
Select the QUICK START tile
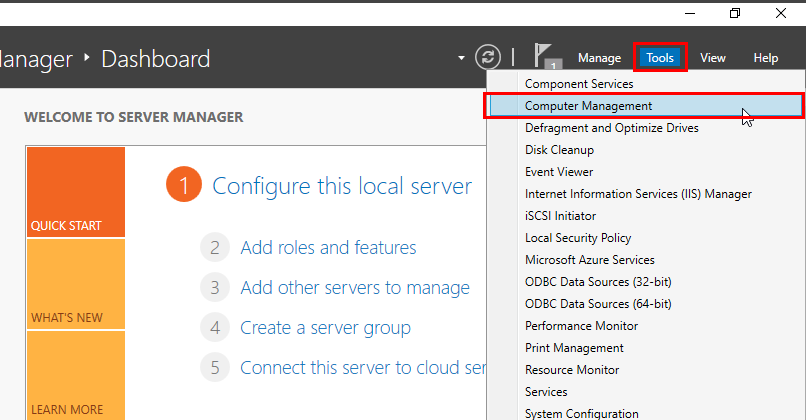[x=76, y=192]
